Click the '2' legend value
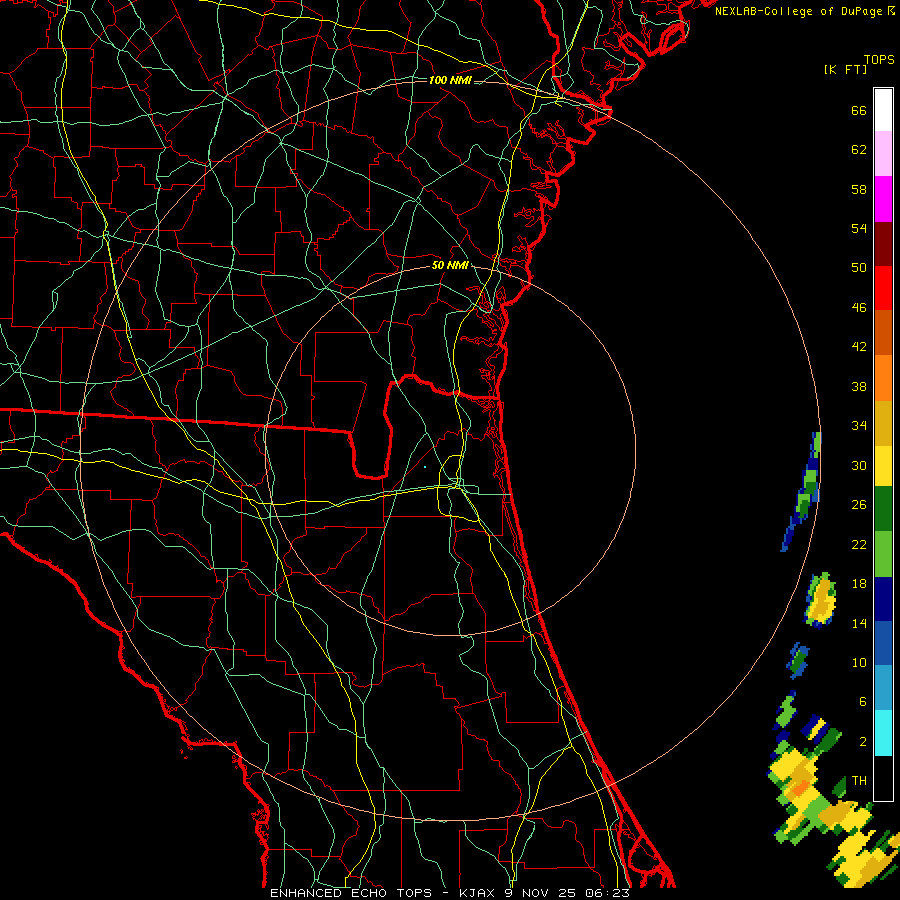The width and height of the screenshot is (900, 900). coord(863,742)
